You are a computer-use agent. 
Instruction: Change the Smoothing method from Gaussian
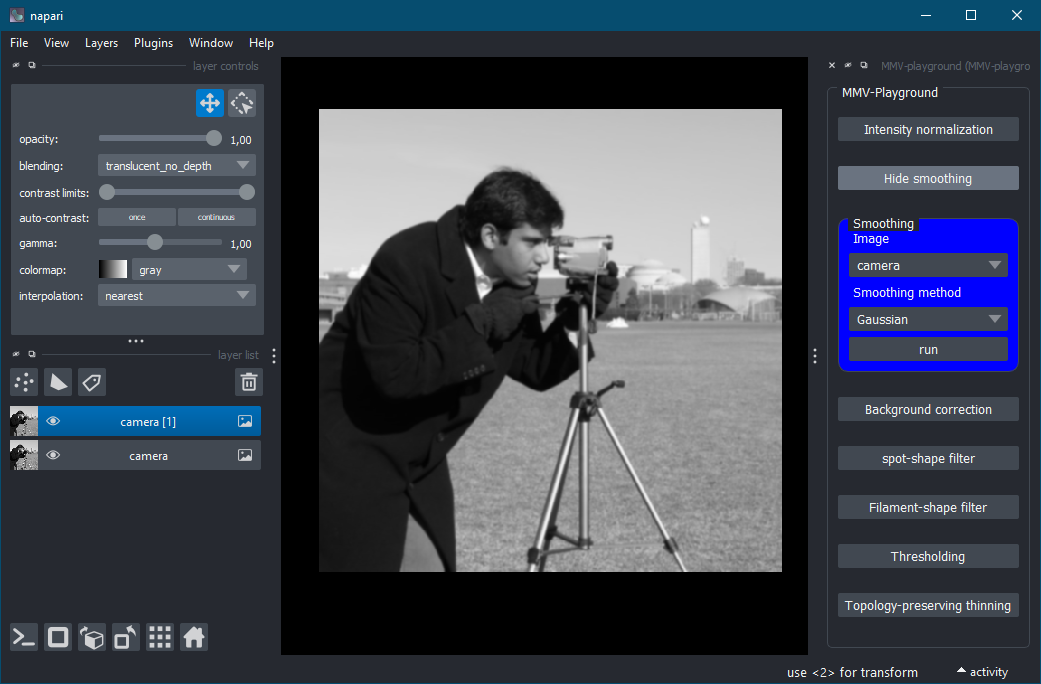928,319
